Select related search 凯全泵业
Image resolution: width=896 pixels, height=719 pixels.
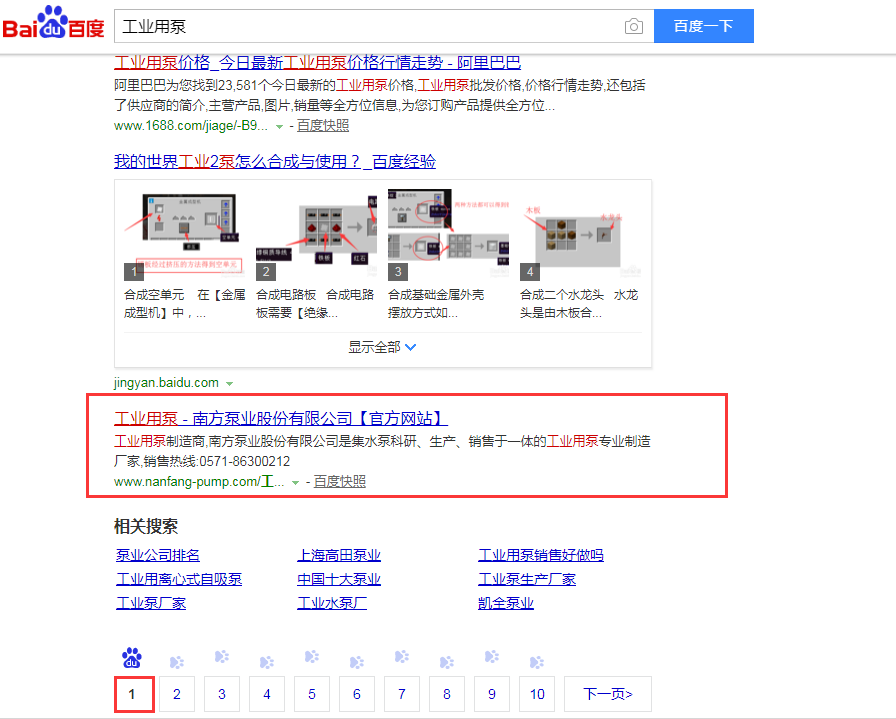point(506,603)
